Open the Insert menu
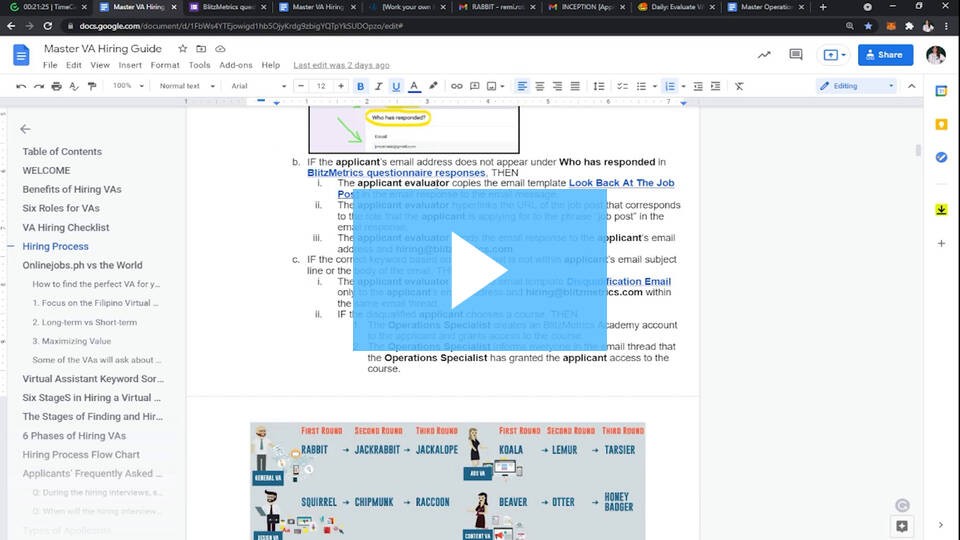Image resolution: width=960 pixels, height=540 pixels. click(130, 65)
